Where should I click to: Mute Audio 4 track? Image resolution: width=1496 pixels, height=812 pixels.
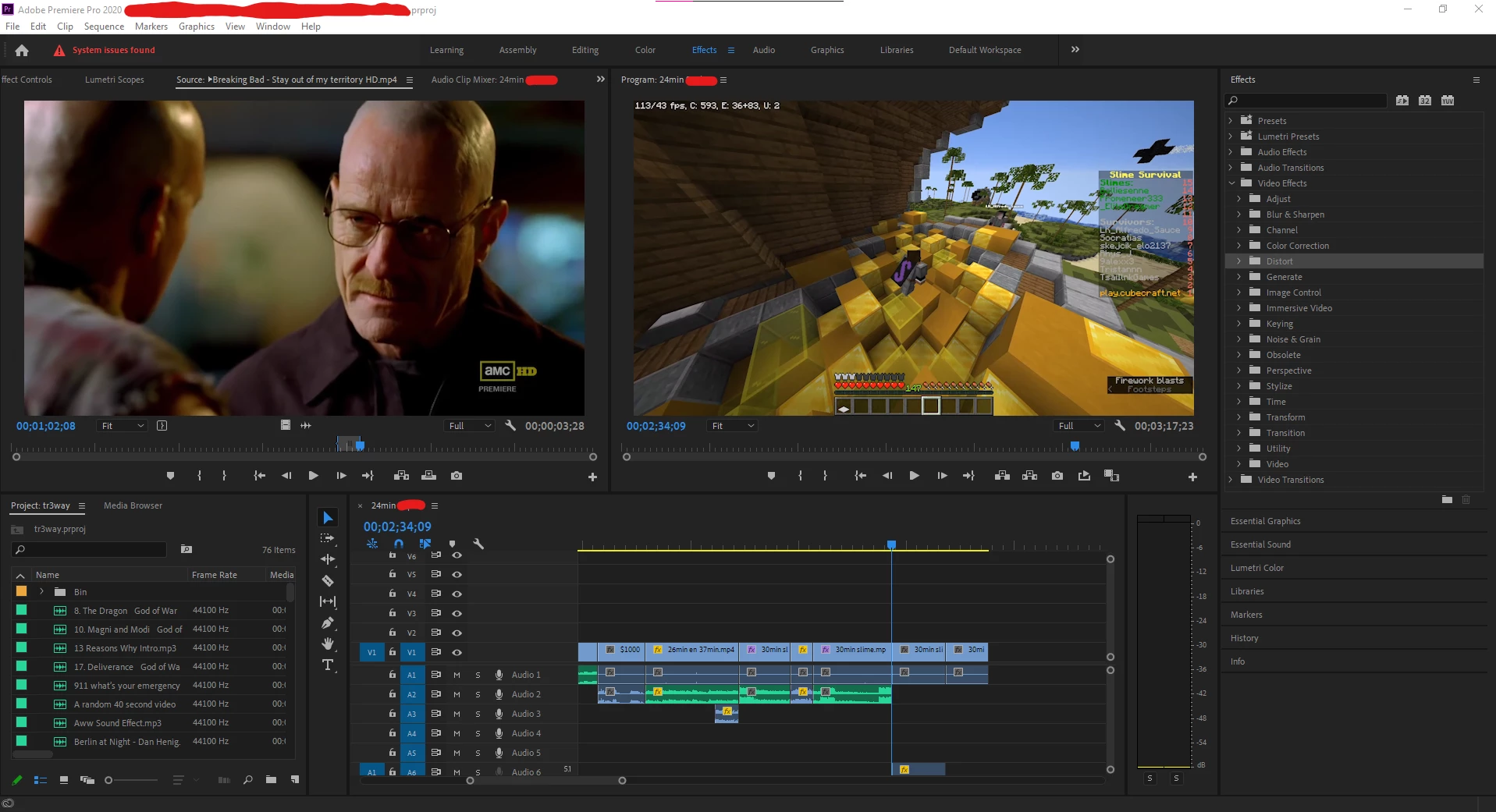pyautogui.click(x=457, y=733)
